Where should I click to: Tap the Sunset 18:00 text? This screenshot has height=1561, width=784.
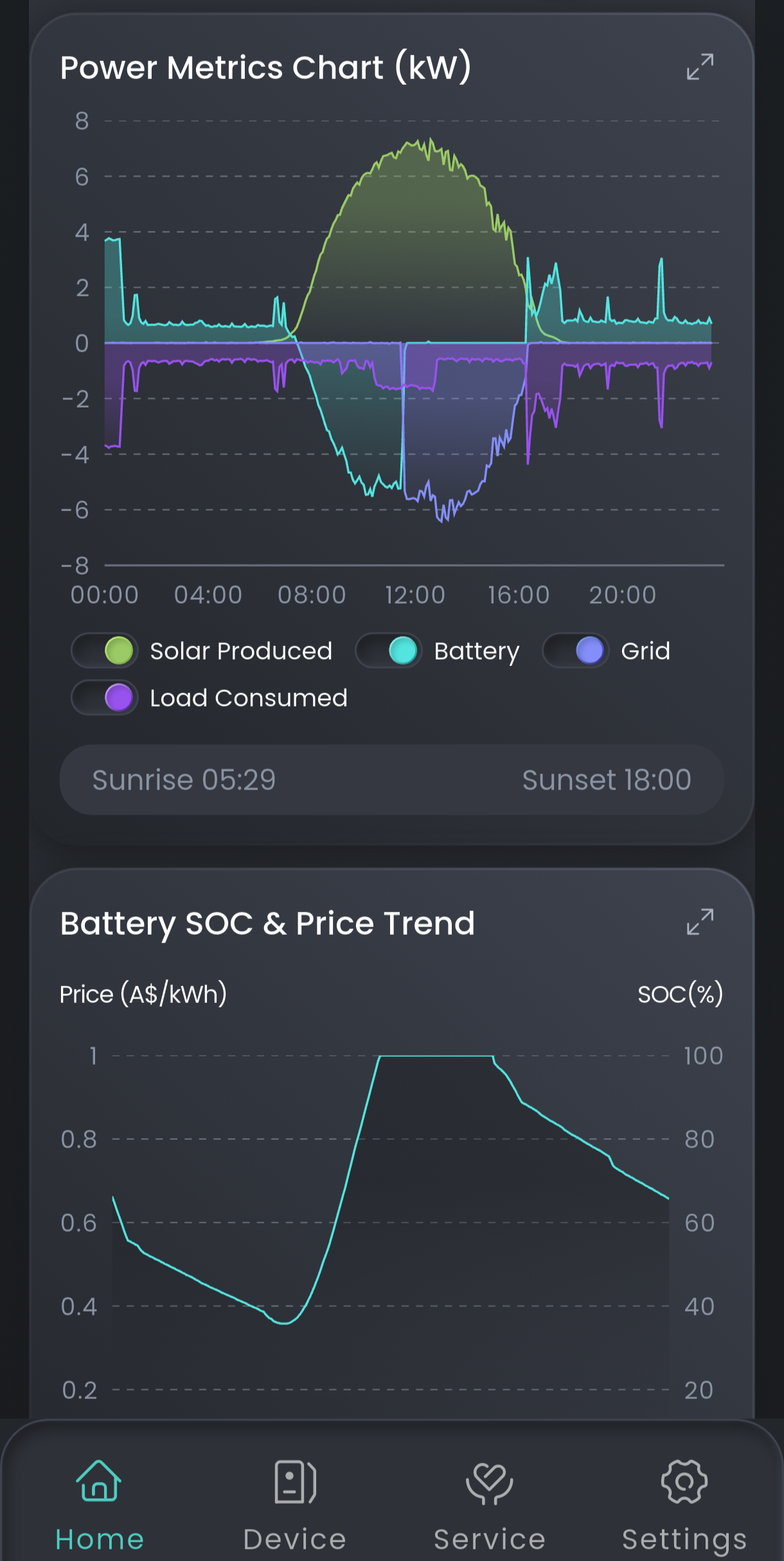pyautogui.click(x=606, y=780)
